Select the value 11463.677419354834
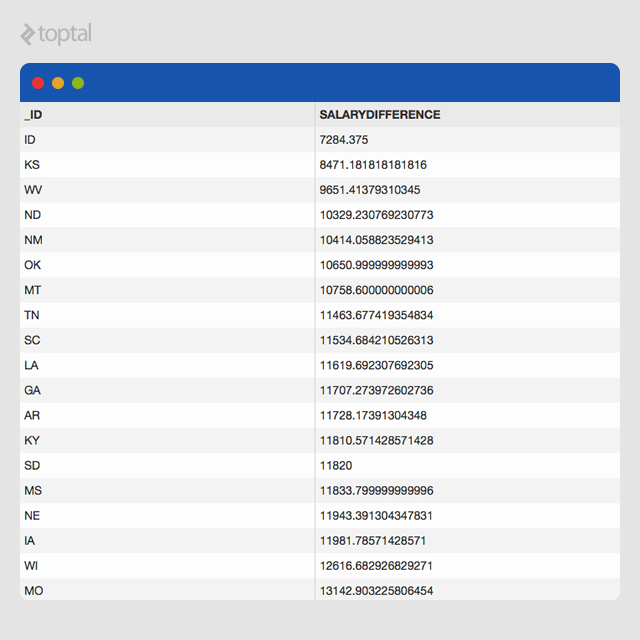The height and width of the screenshot is (640, 640). [376, 316]
